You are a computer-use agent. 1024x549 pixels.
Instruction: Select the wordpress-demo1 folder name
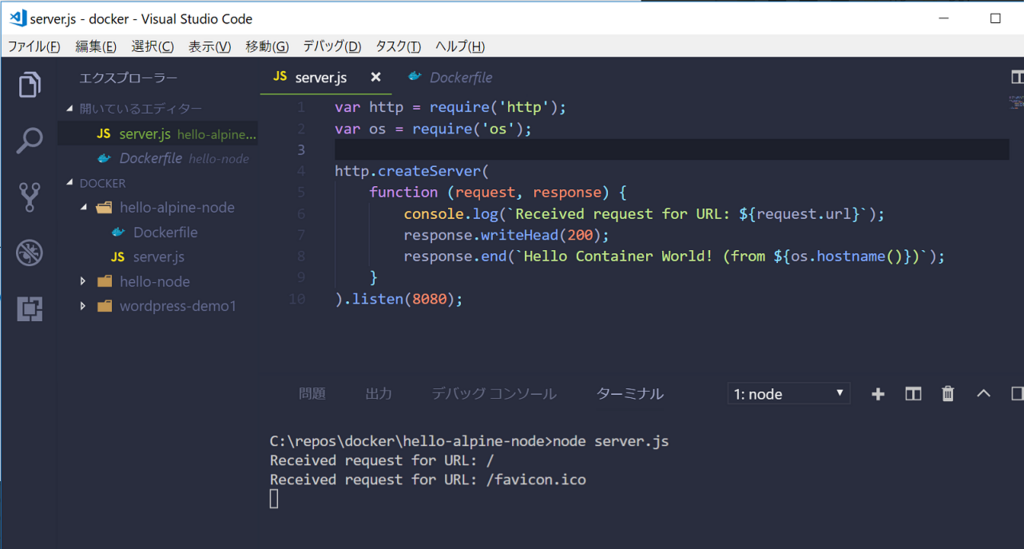178,306
